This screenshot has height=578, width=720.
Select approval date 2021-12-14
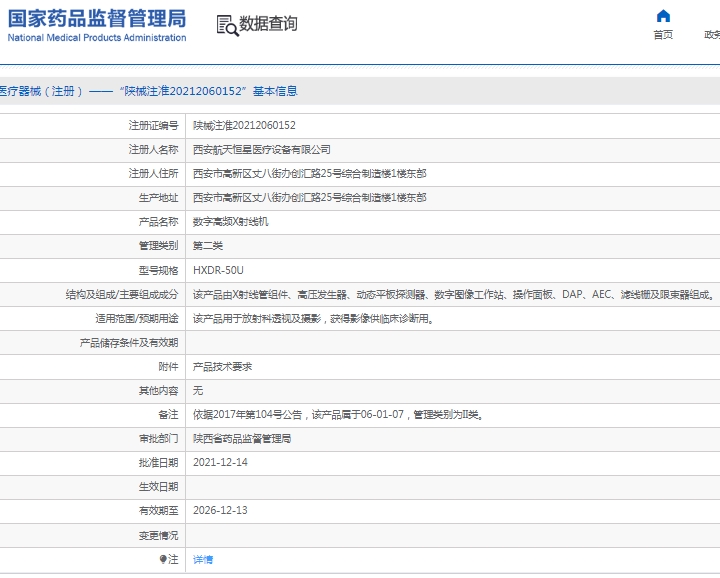point(220,462)
